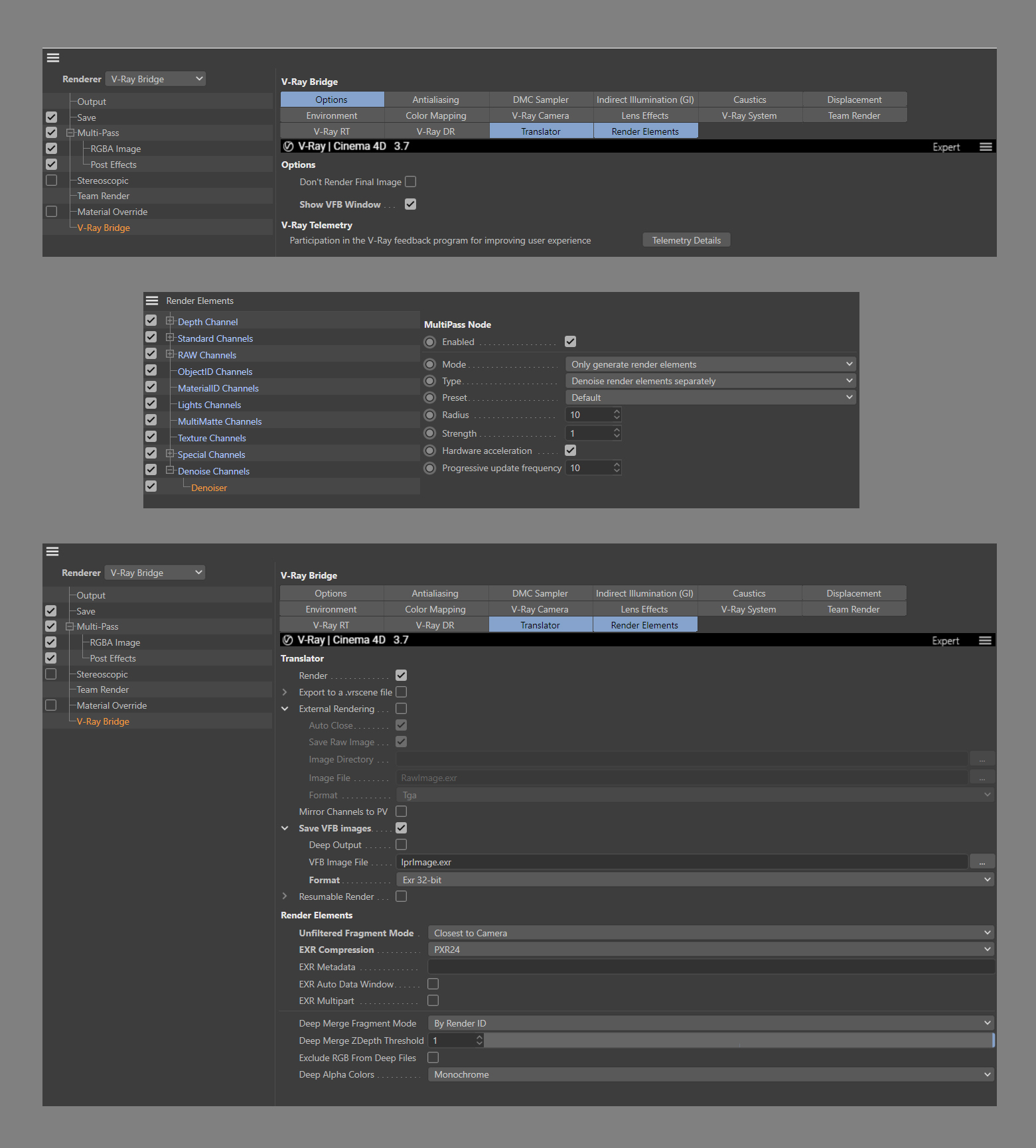Click animation dot beside Radius parameter
The image size is (1036, 1148).
point(430,415)
